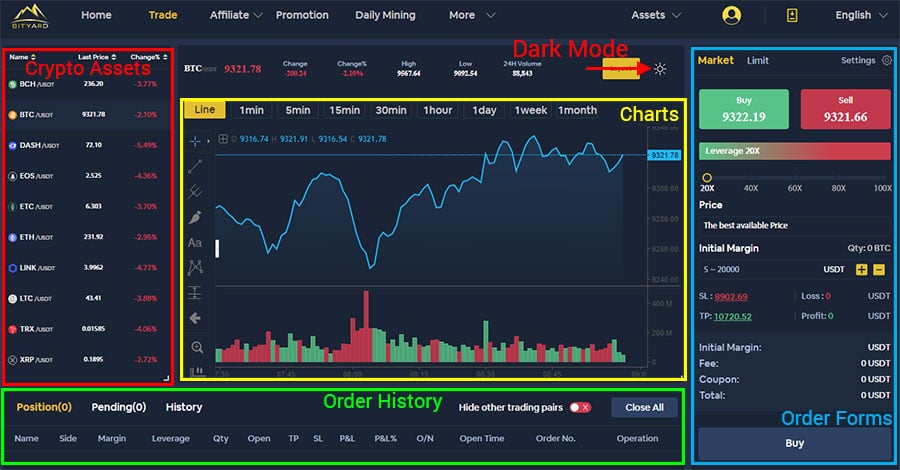
Task: Open the Assets dropdown menu
Action: click(x=656, y=15)
